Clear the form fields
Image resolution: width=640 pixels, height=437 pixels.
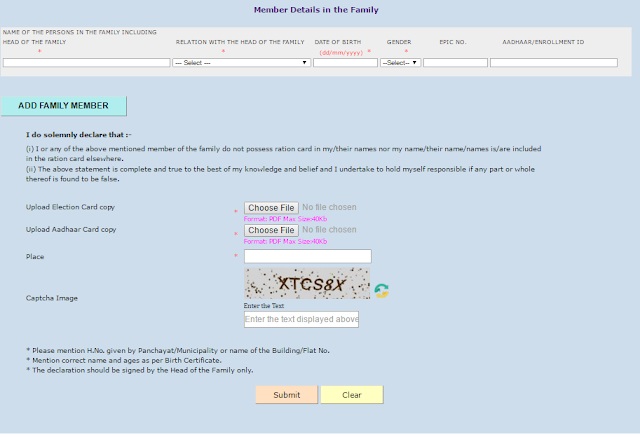click(x=352, y=395)
